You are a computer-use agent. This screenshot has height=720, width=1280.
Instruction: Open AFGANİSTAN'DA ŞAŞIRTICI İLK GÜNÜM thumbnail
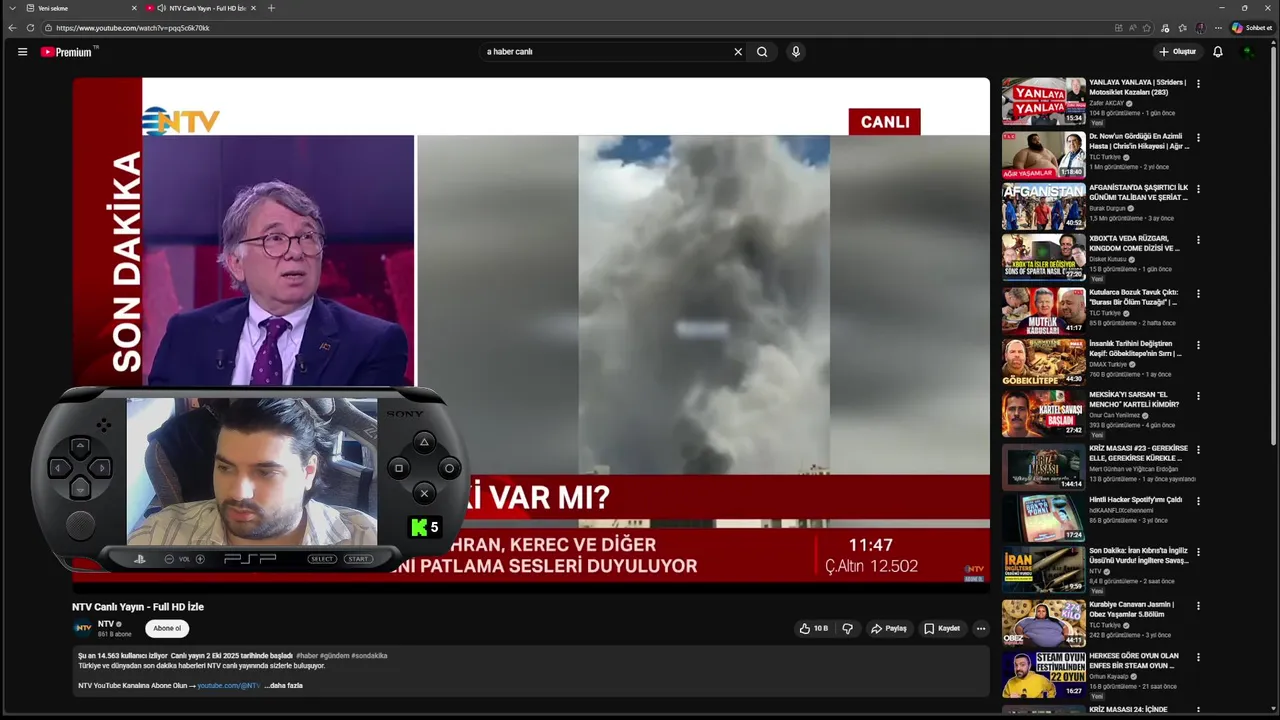(1043, 205)
